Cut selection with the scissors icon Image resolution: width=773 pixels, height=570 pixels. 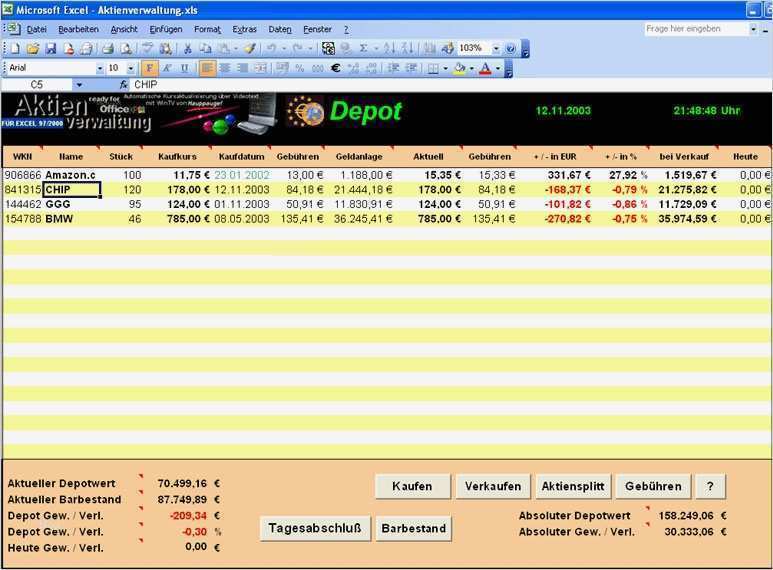(187, 48)
